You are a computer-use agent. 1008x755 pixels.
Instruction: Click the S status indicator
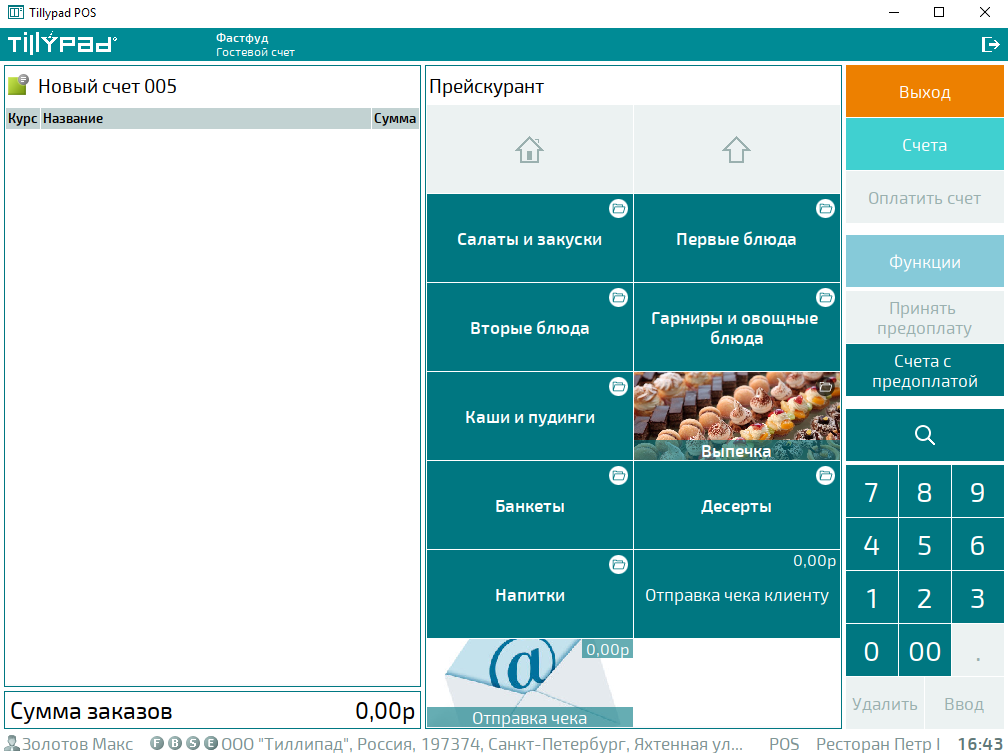193,743
